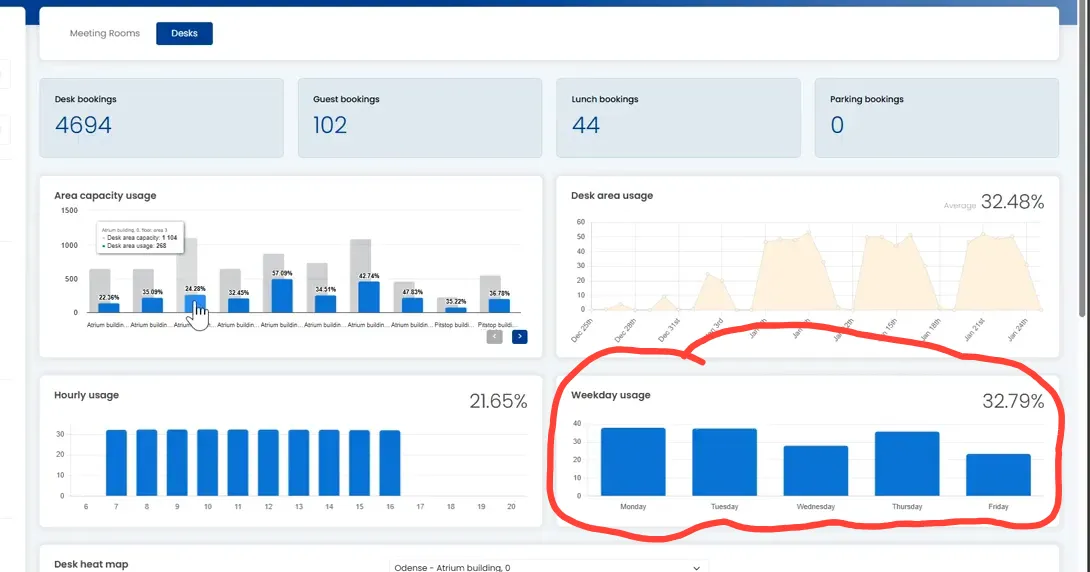Click the 21.65% value in Hourly usage
The height and width of the screenshot is (572, 1090).
(498, 401)
